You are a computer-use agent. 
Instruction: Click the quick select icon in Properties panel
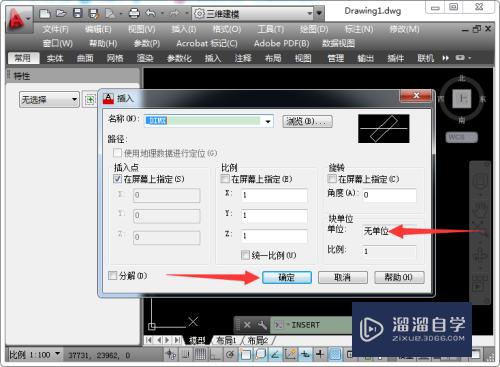click(x=89, y=99)
